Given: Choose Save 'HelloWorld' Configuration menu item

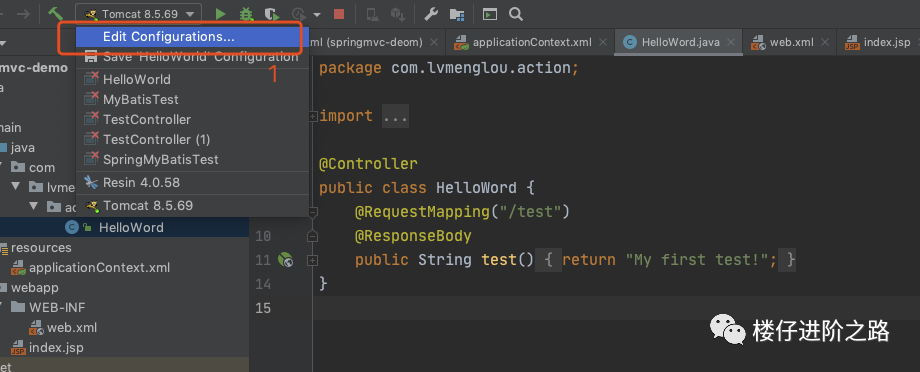Looking at the screenshot, I should 192,57.
